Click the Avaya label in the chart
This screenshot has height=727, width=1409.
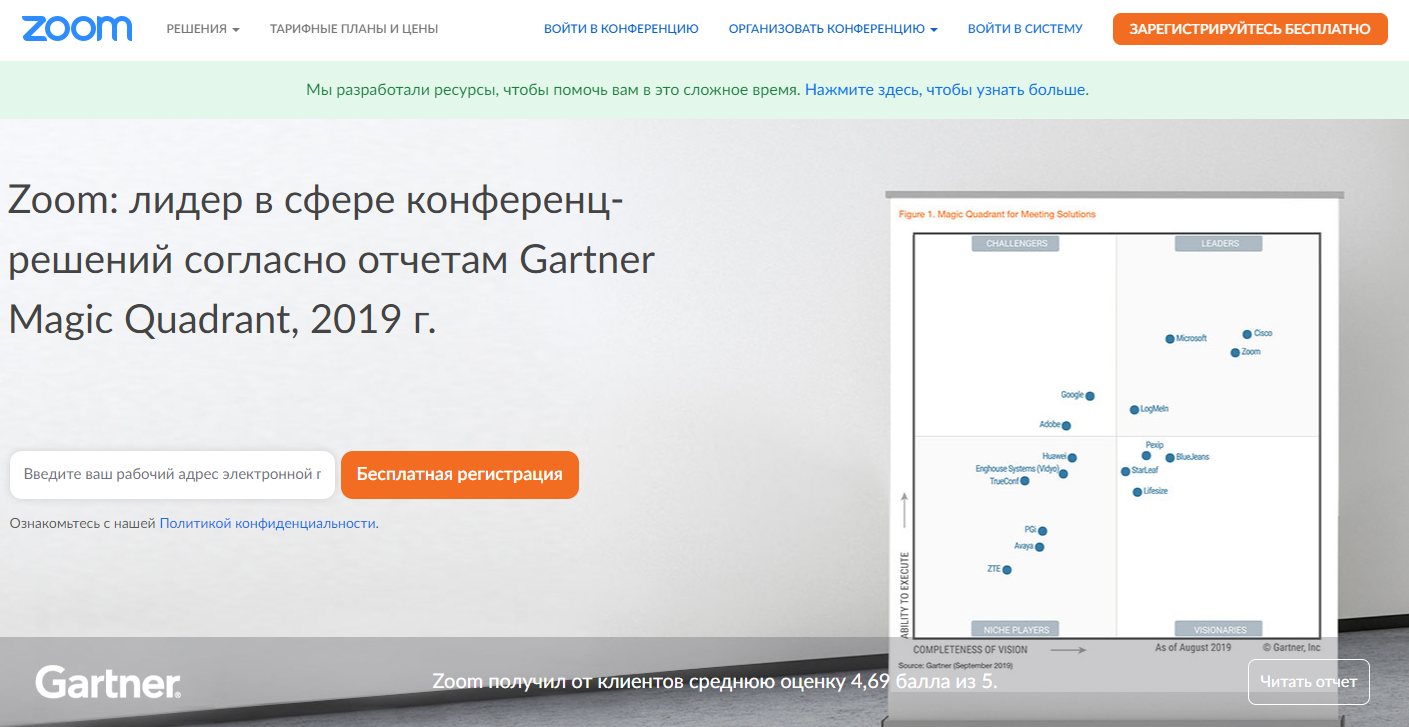(x=1024, y=546)
